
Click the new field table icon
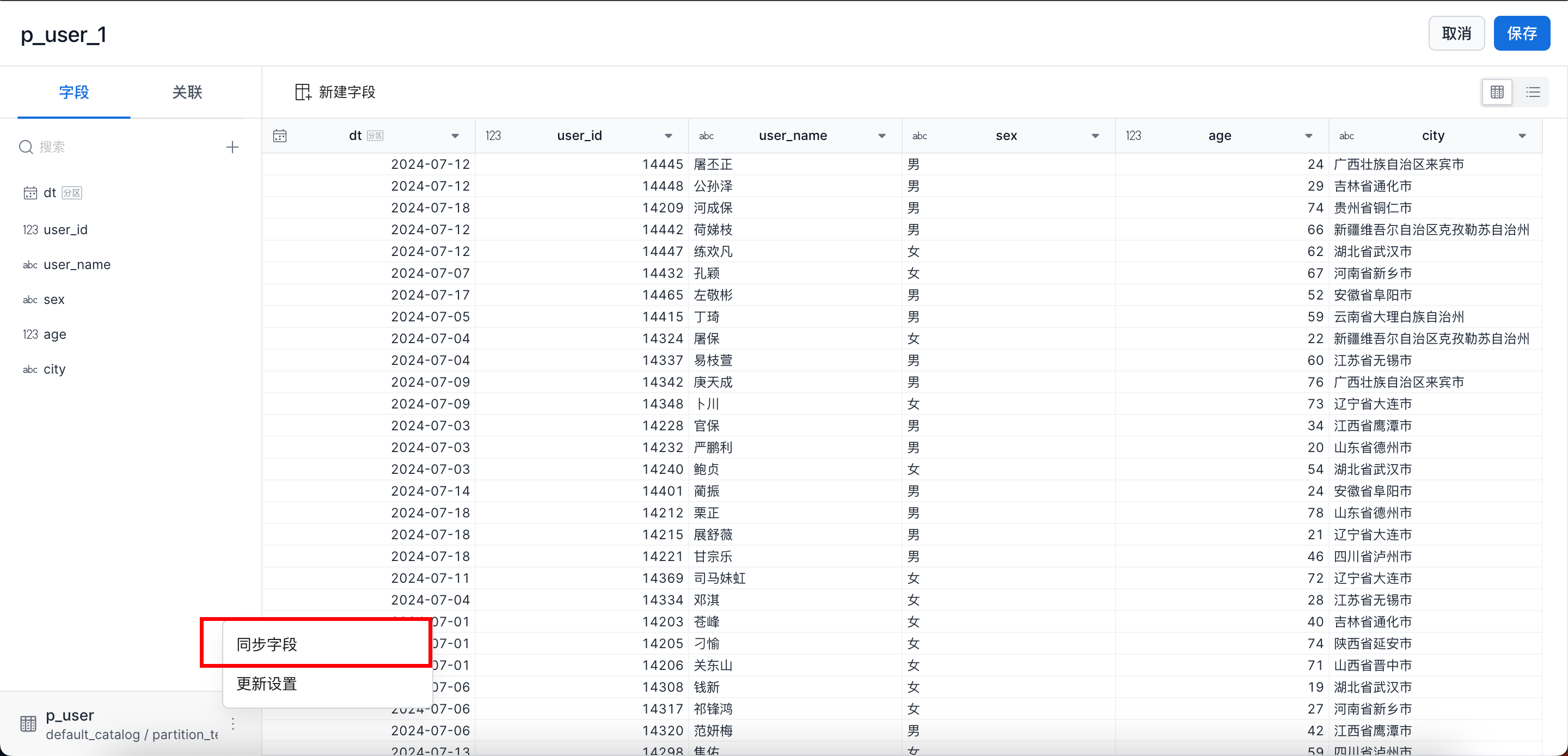(303, 92)
